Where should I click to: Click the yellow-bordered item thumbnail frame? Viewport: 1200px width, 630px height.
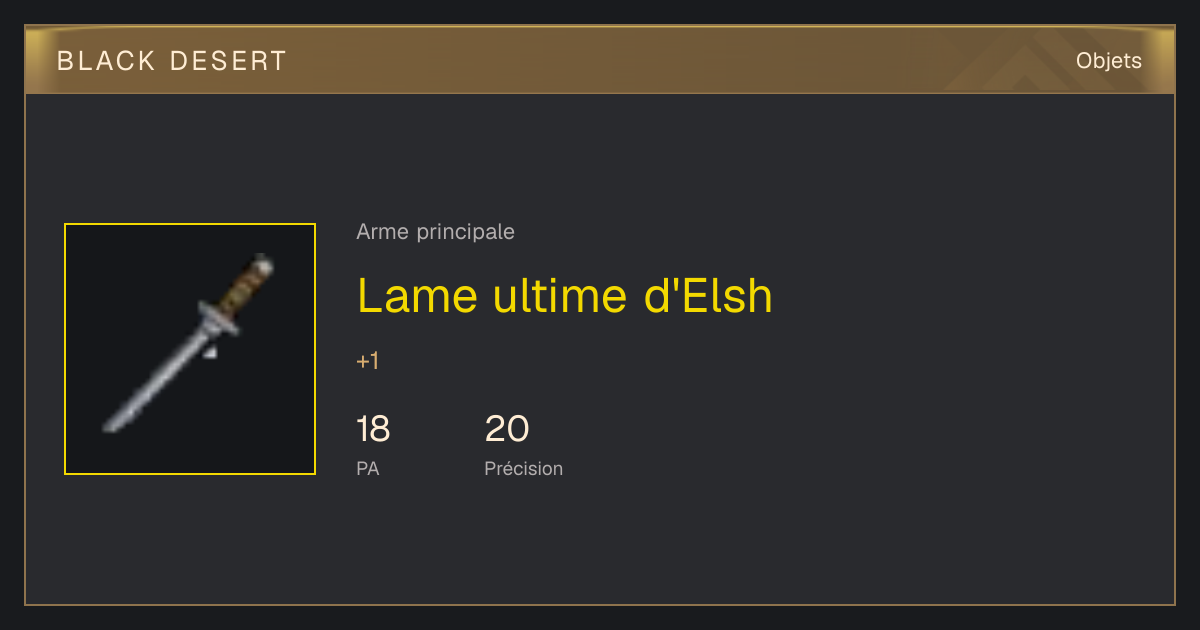coord(190,349)
